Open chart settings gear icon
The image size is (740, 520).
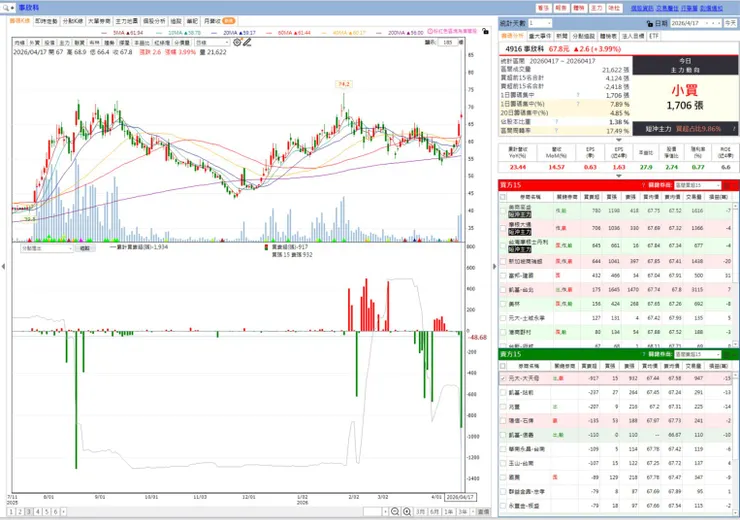(237, 42)
